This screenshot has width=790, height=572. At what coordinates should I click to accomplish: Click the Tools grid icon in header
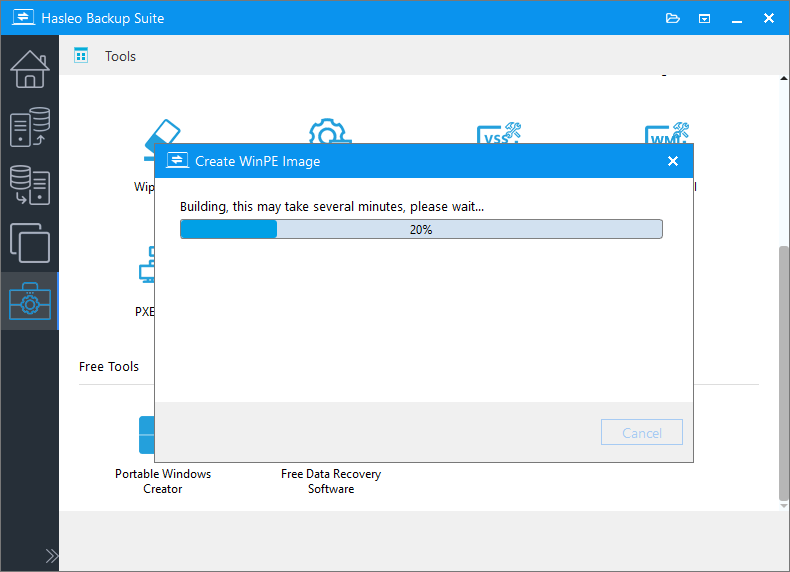tap(81, 56)
